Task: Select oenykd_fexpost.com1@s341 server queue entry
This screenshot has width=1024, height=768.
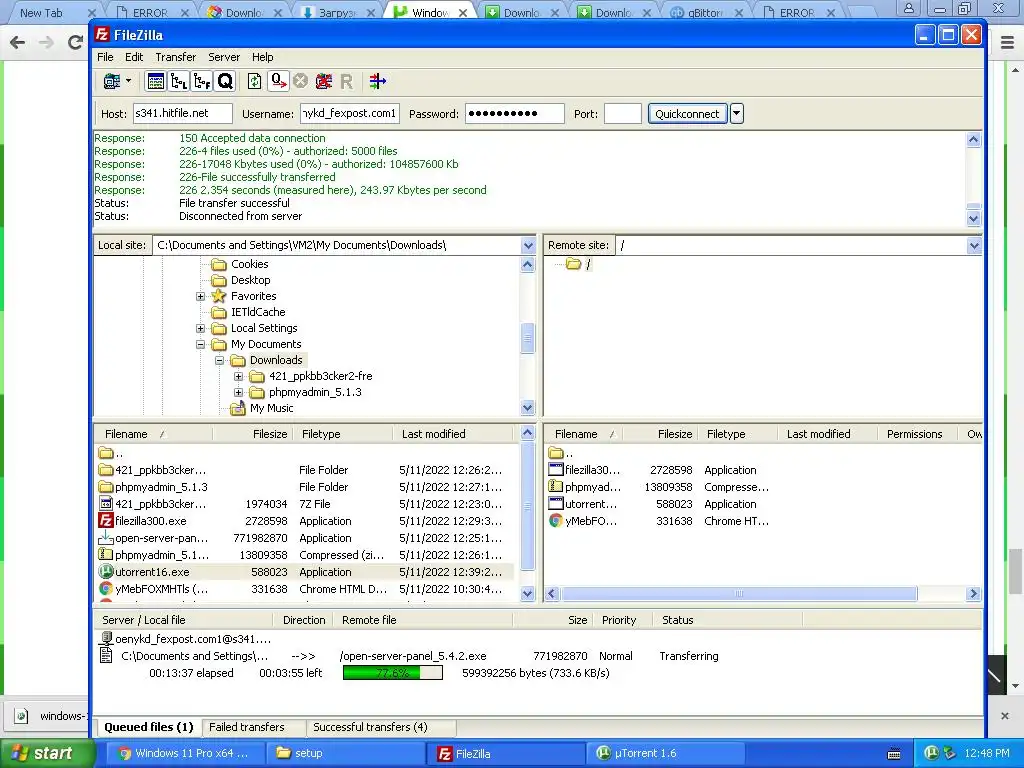Action: point(193,639)
